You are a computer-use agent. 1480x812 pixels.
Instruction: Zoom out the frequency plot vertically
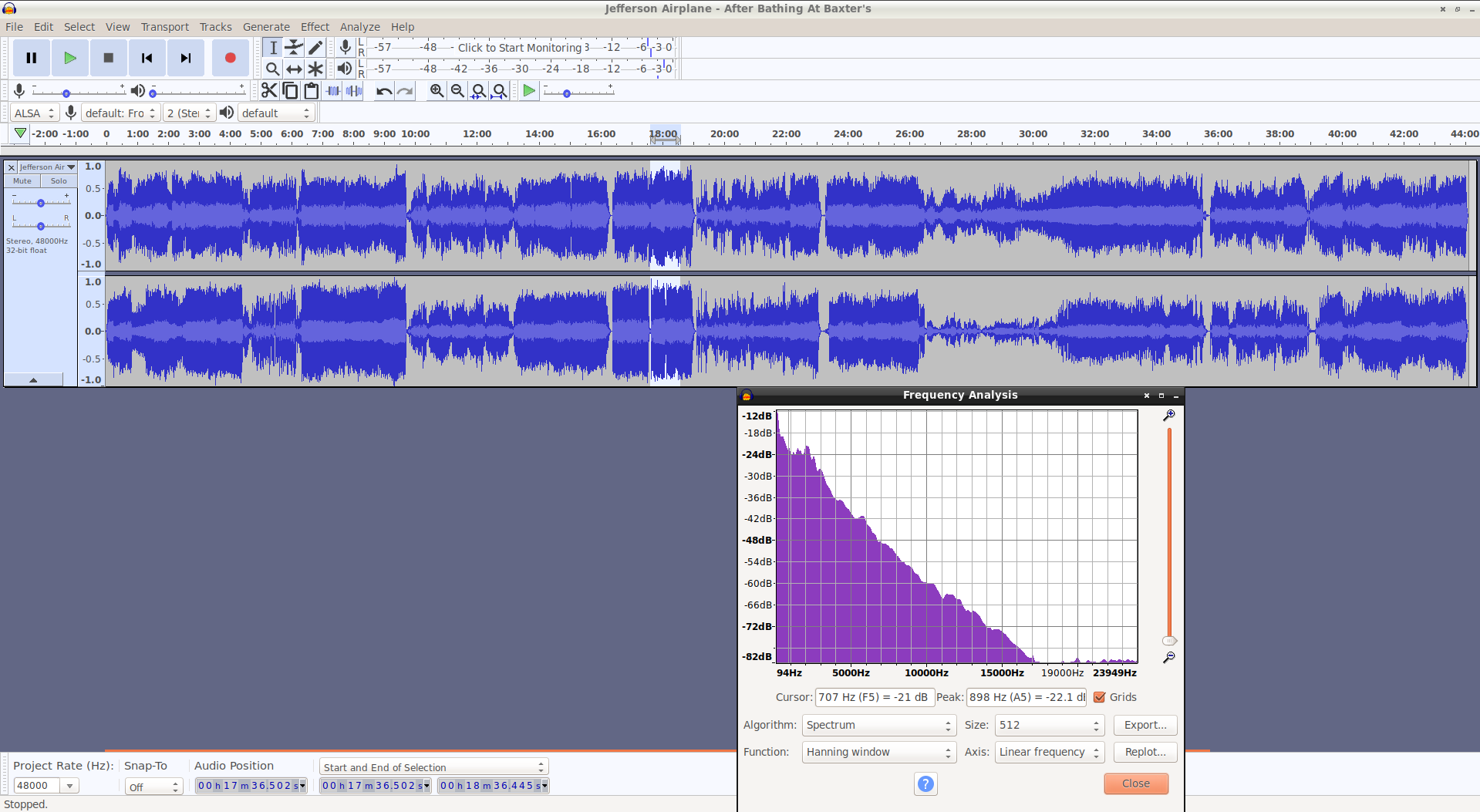[1169, 657]
